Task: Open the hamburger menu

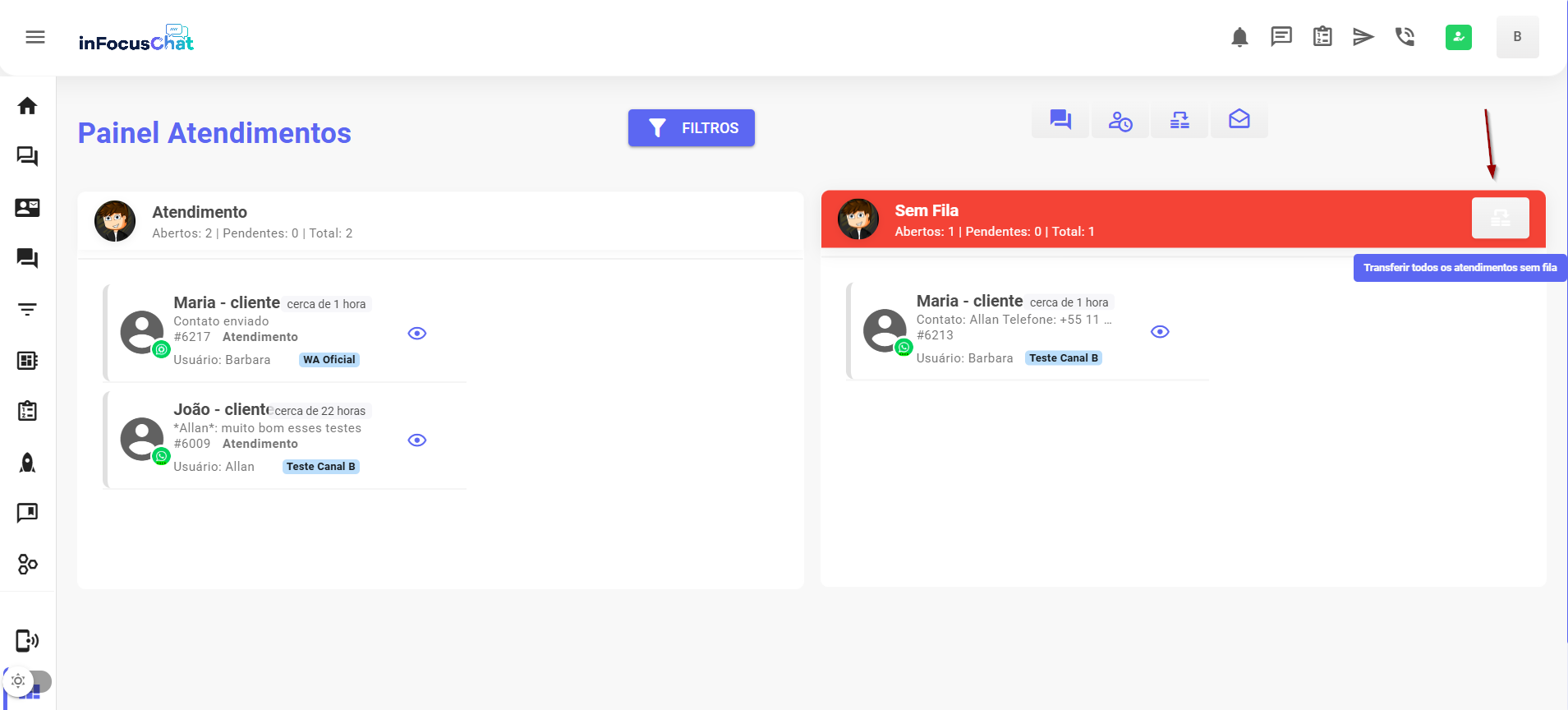Action: tap(35, 37)
